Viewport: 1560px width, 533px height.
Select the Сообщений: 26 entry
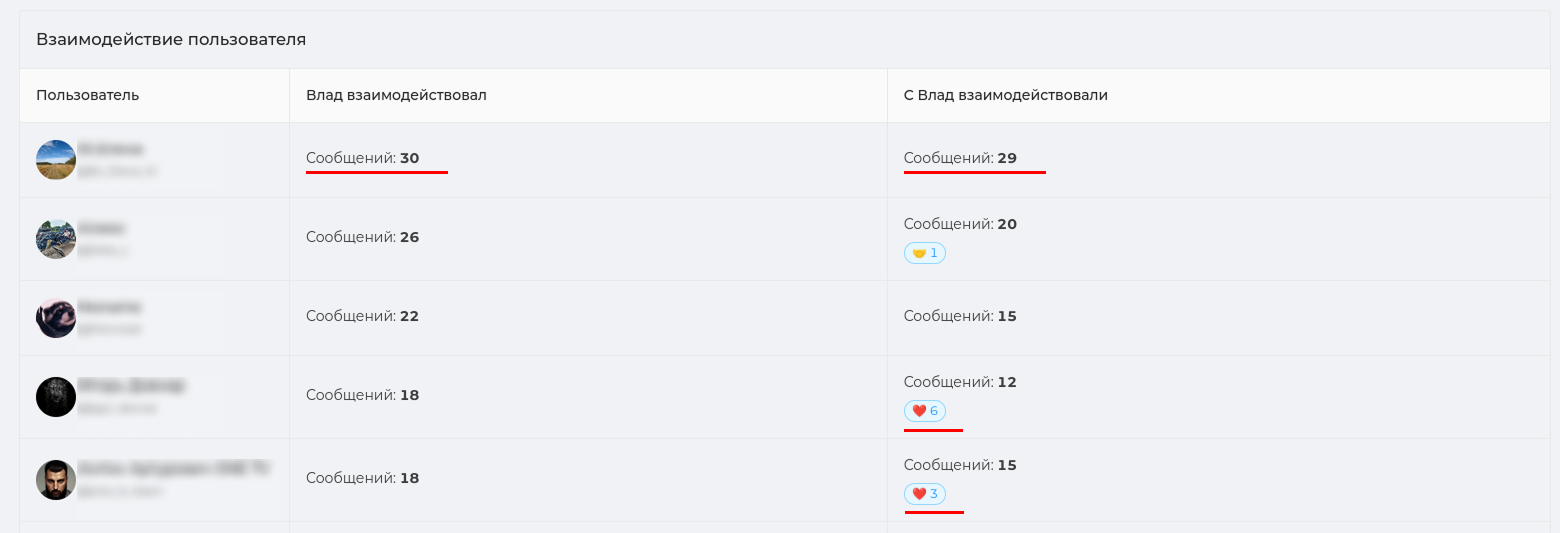(x=363, y=237)
